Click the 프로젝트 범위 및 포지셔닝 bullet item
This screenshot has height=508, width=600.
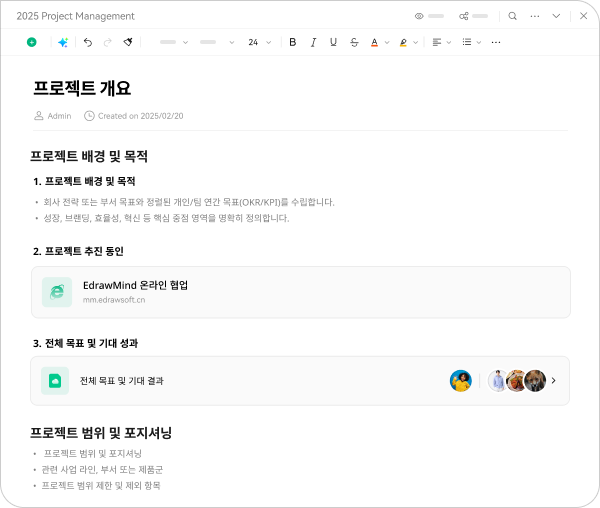93,454
